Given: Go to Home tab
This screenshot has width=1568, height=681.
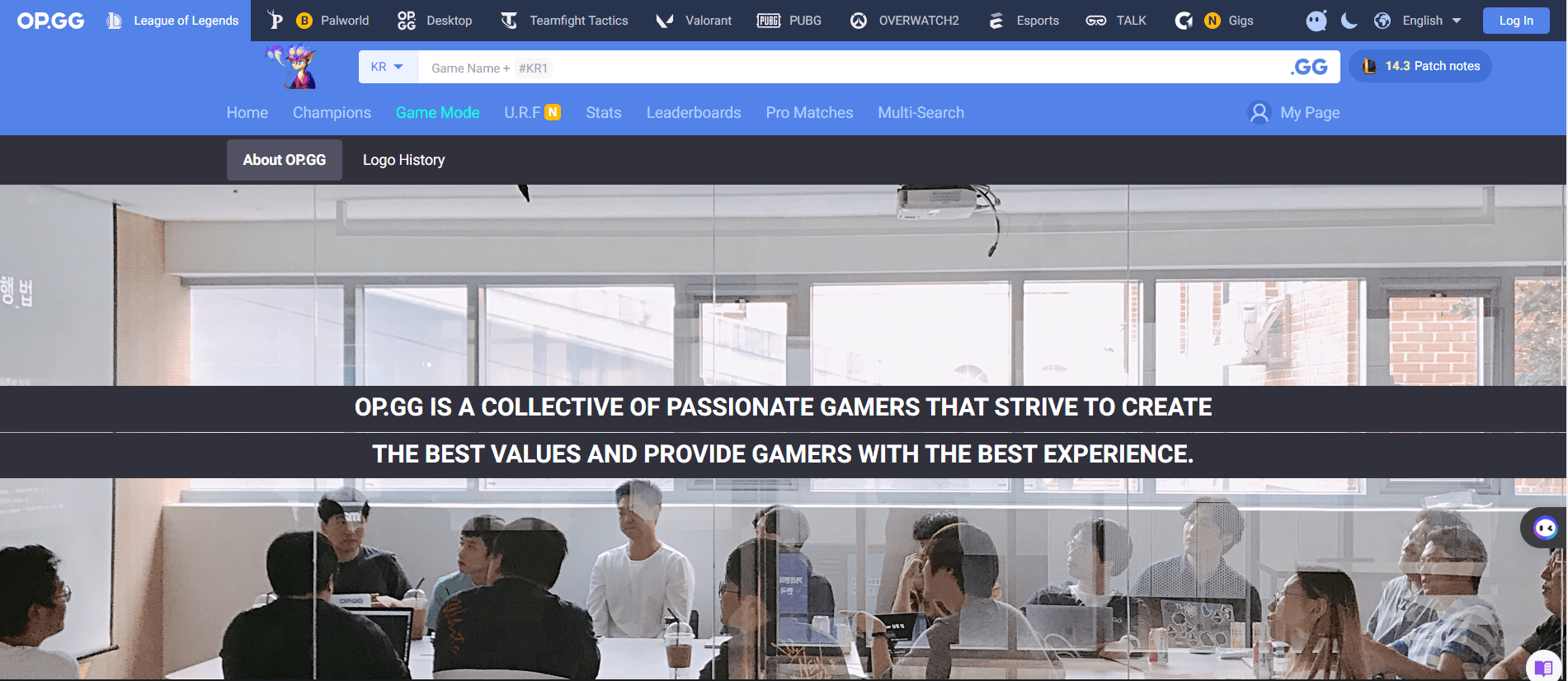Looking at the screenshot, I should [247, 113].
